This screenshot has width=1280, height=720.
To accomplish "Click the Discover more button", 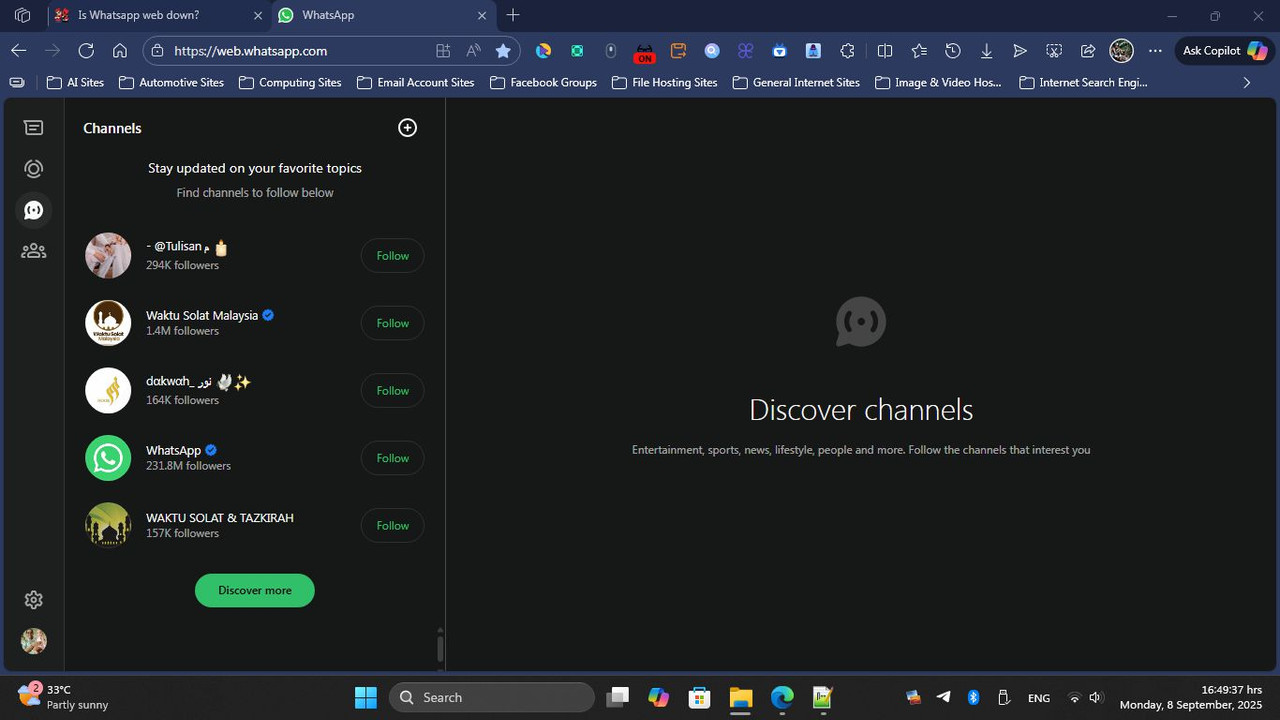I will [255, 590].
